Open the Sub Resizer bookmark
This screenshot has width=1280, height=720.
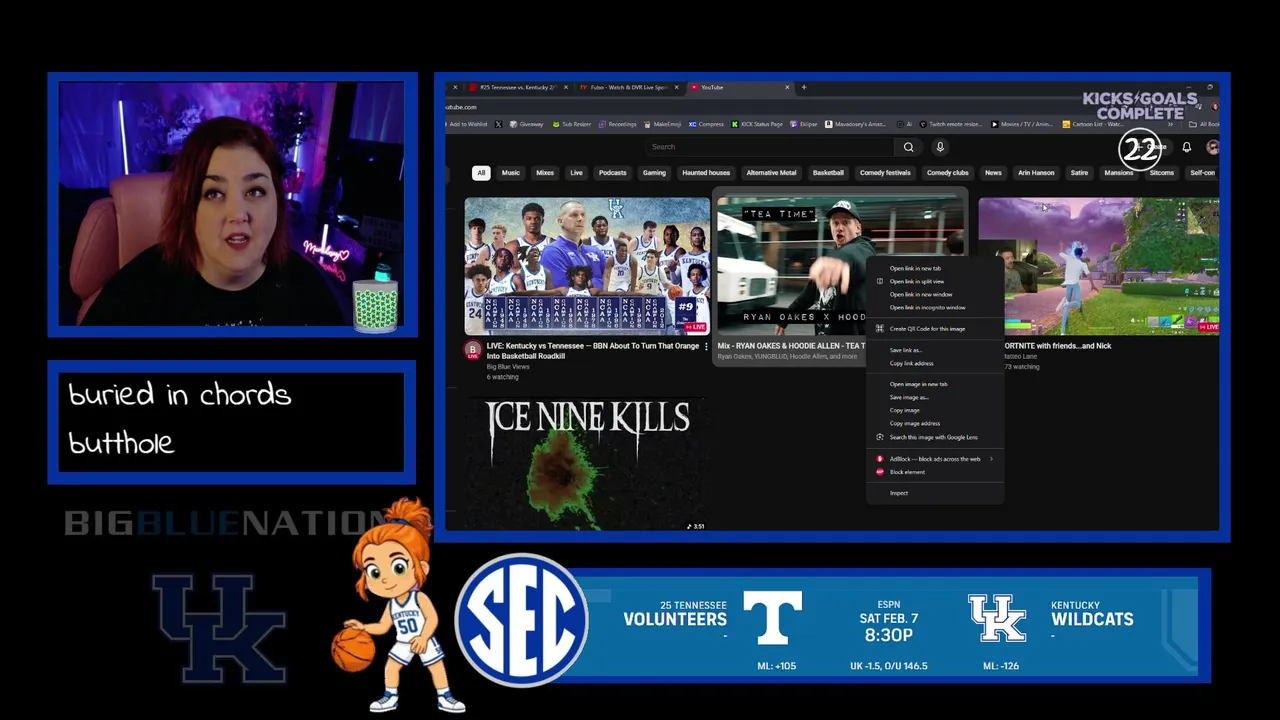(x=572, y=124)
